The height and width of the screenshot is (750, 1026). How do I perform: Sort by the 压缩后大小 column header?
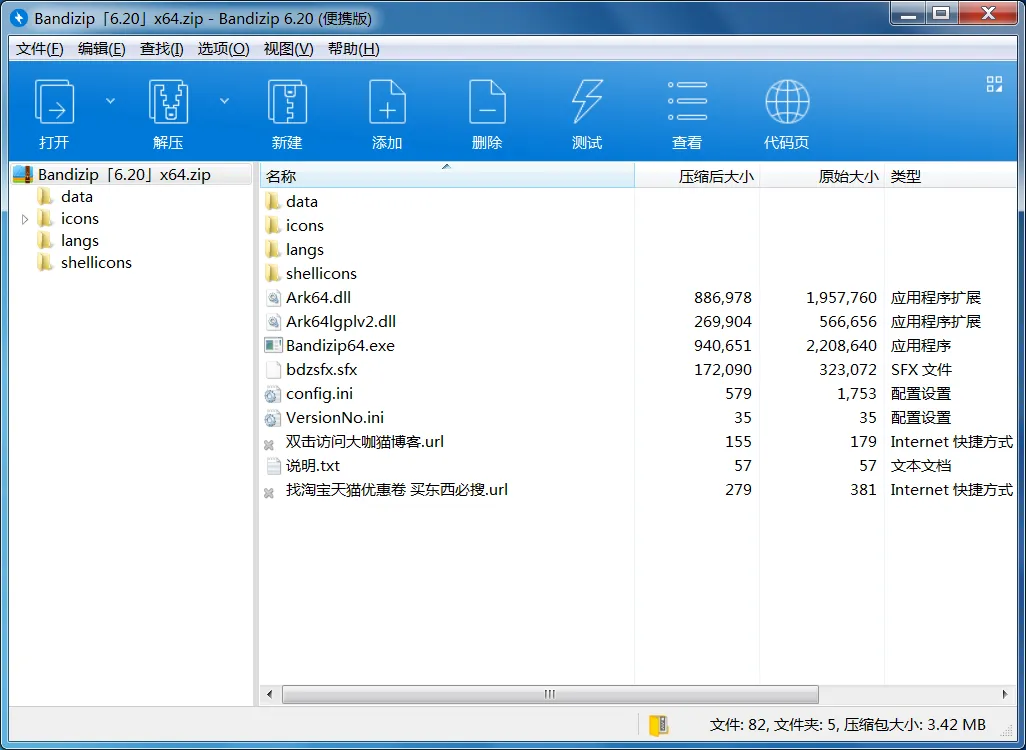[697, 176]
